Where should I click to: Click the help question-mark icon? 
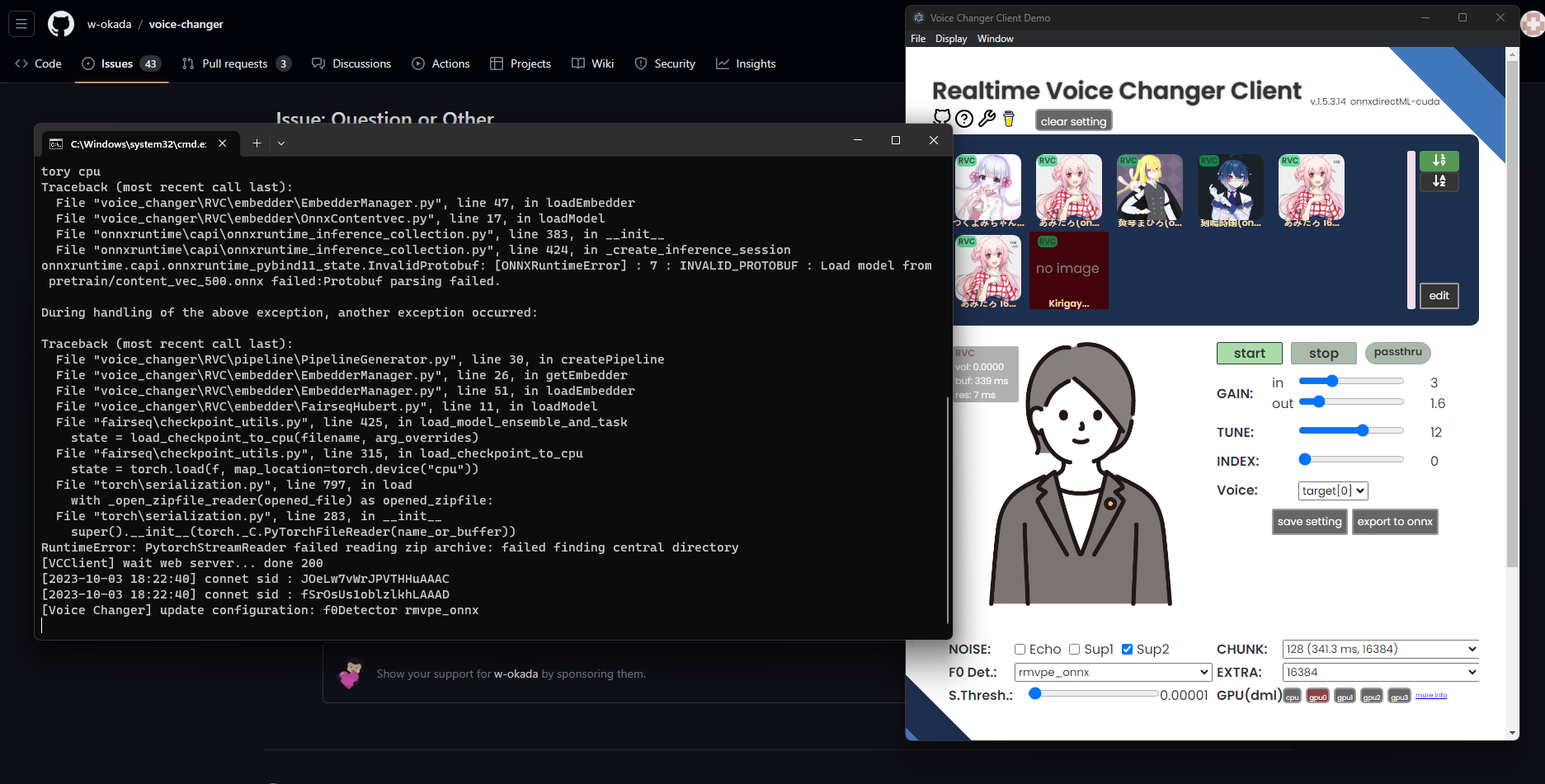point(963,119)
